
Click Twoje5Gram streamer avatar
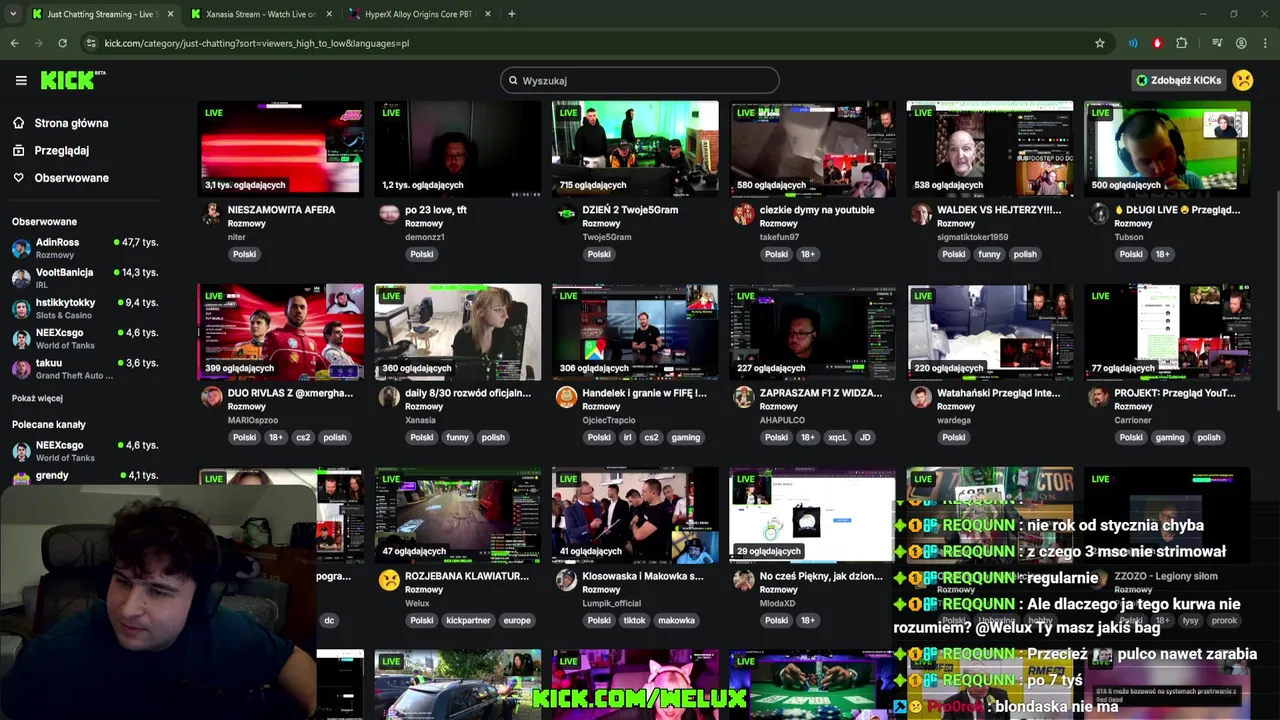click(x=566, y=213)
